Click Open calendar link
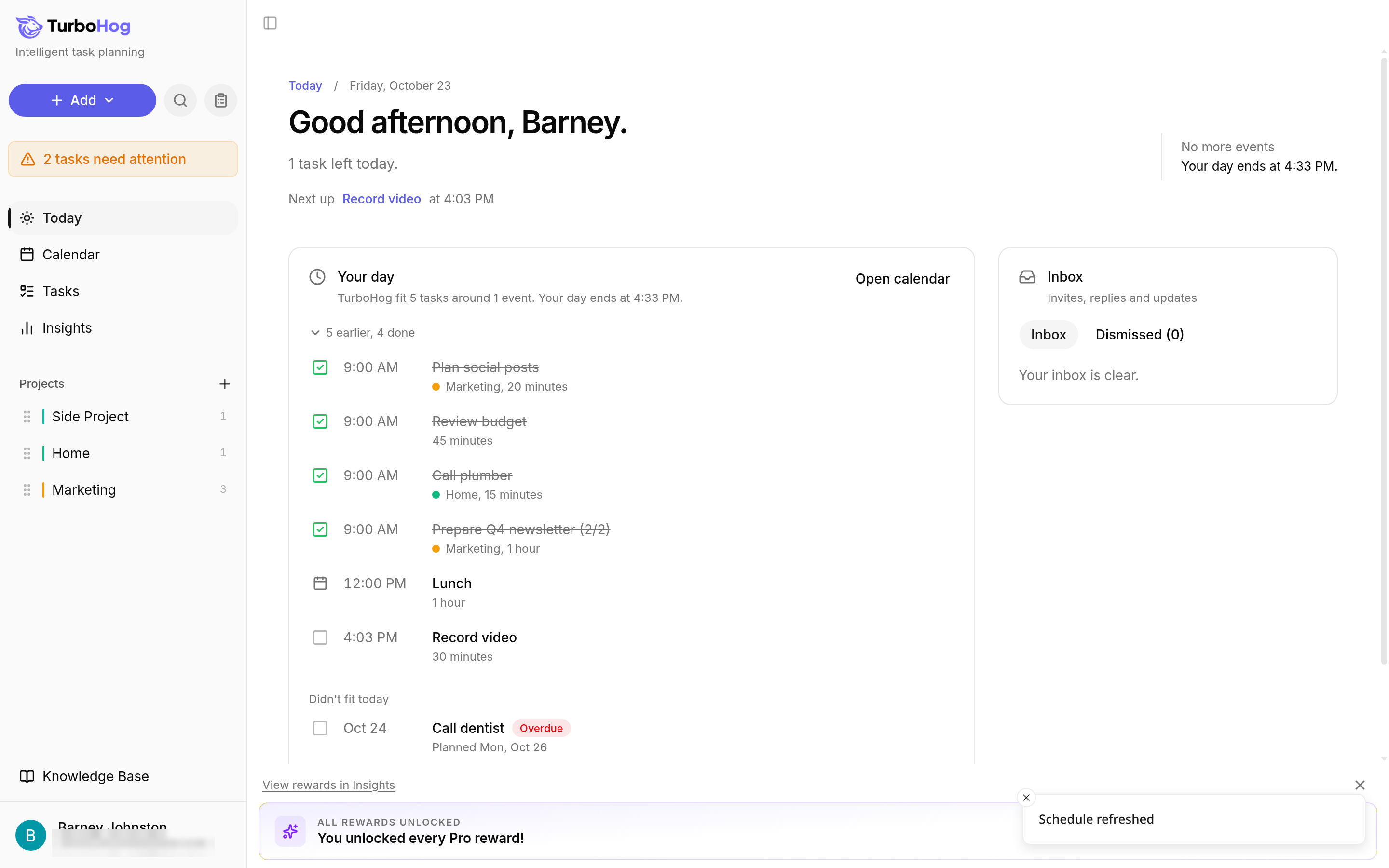The width and height of the screenshot is (1389, 868). [902, 278]
